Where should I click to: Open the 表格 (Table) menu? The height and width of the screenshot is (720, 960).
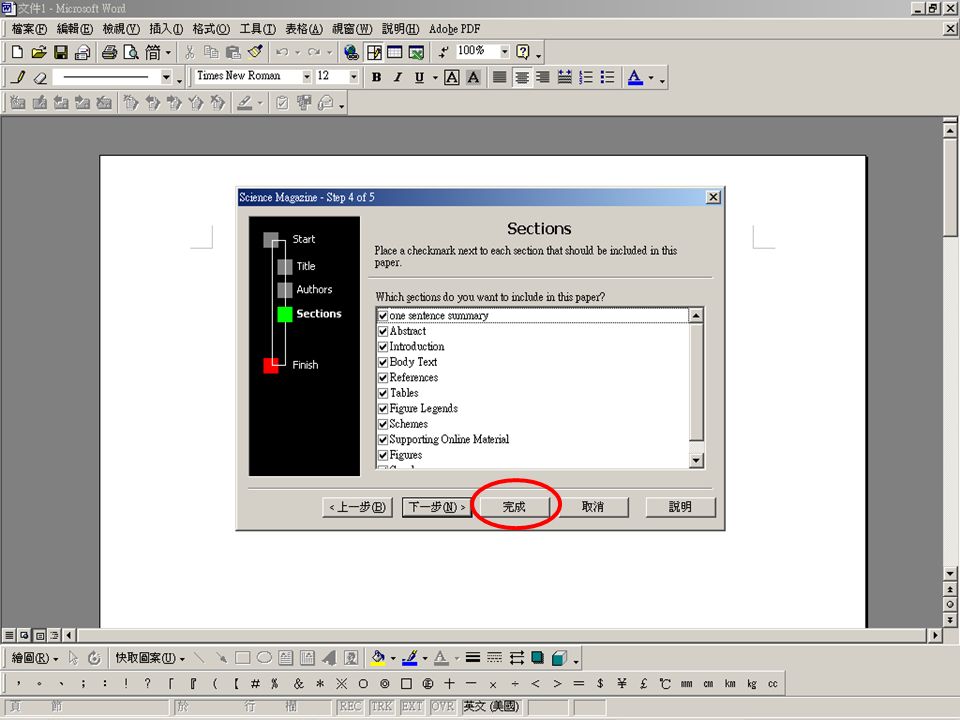click(x=304, y=29)
